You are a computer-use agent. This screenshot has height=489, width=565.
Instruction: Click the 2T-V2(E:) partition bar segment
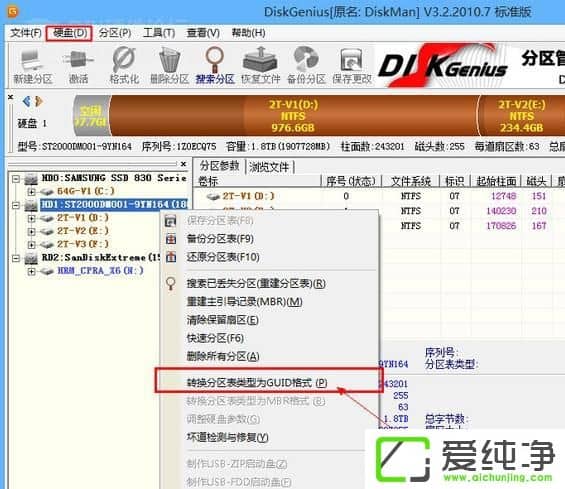[x=521, y=116]
